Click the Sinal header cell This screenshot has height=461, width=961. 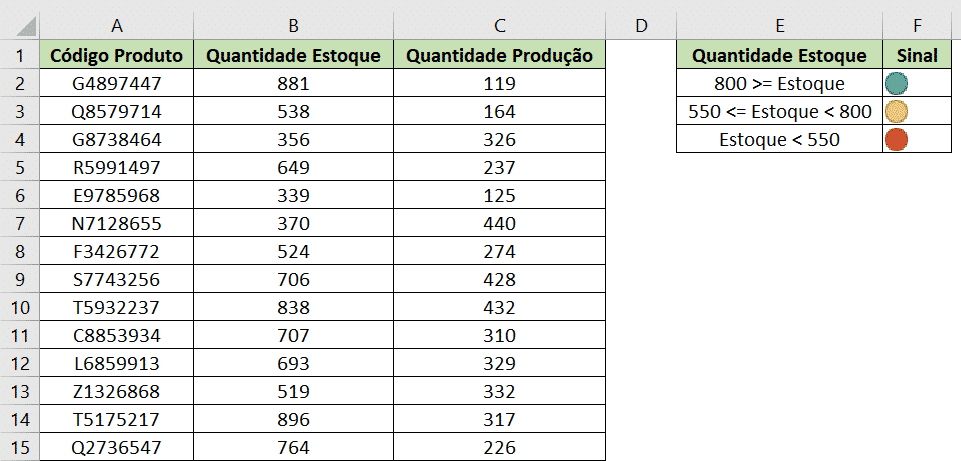917,56
